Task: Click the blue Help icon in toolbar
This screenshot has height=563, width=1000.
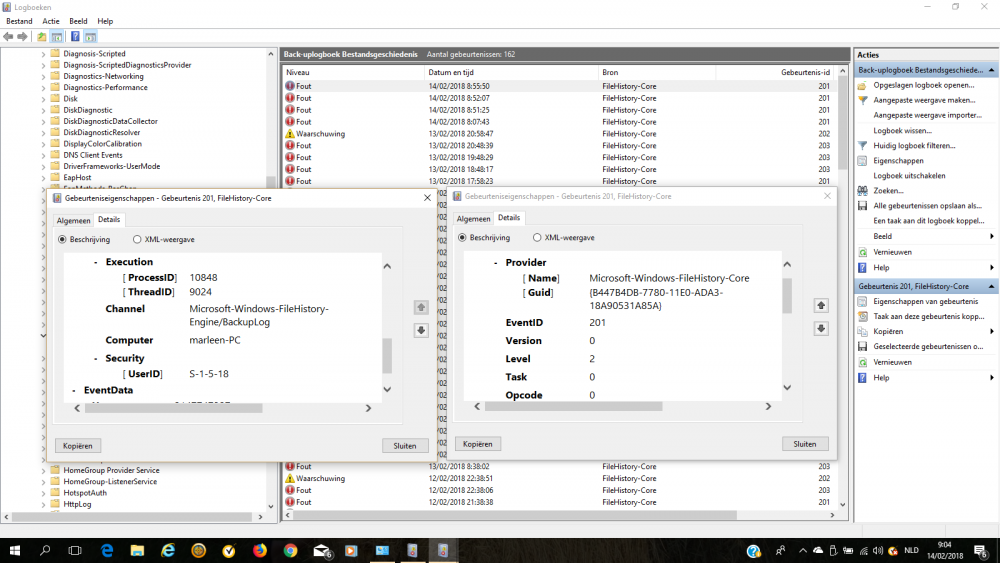Action: [74, 37]
